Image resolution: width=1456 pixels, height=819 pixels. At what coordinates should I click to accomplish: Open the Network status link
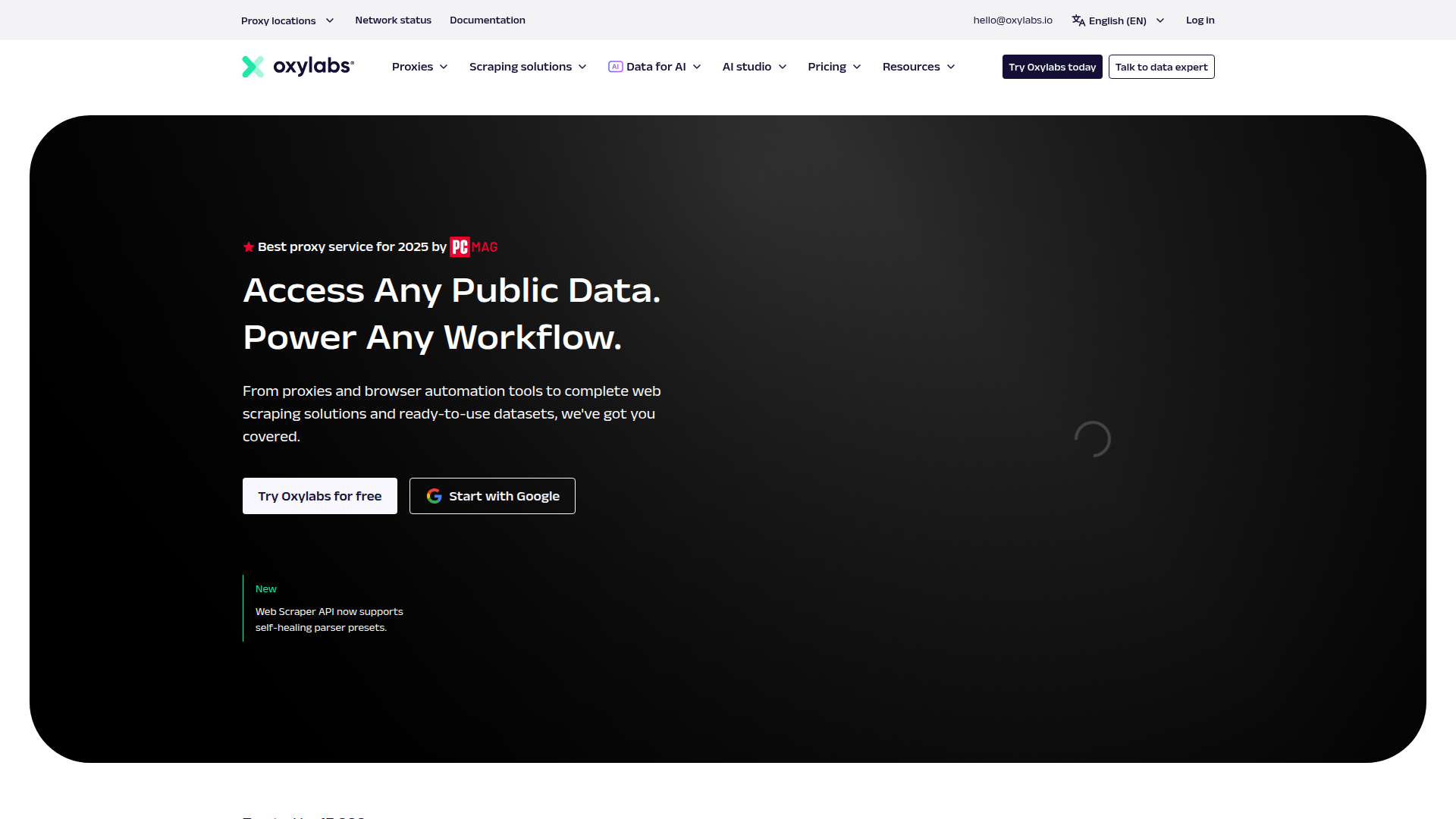(x=393, y=20)
